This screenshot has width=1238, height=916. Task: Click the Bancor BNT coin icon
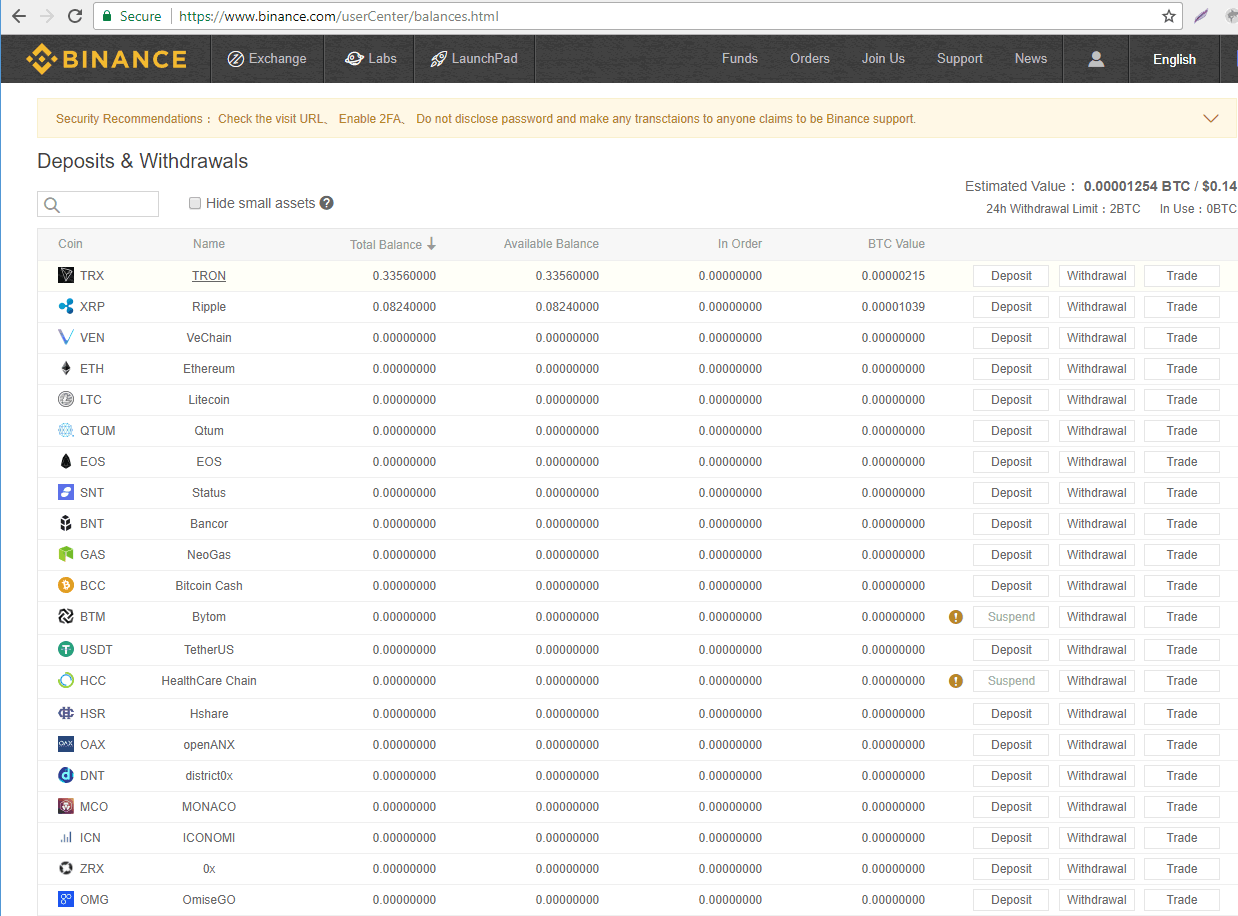[66, 524]
